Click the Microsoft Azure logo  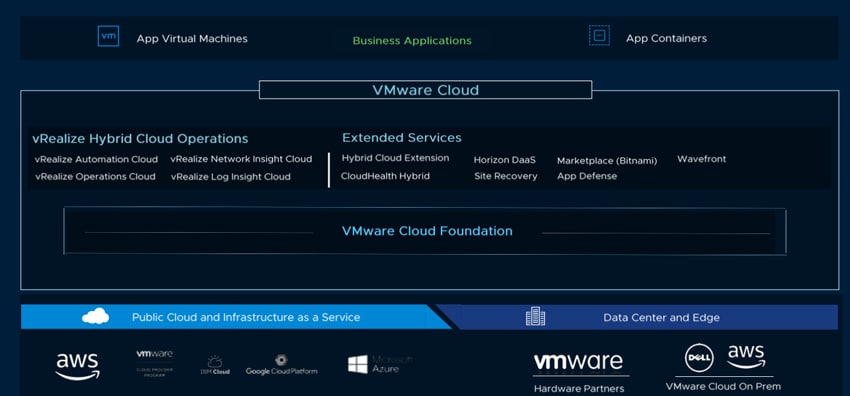click(x=380, y=364)
